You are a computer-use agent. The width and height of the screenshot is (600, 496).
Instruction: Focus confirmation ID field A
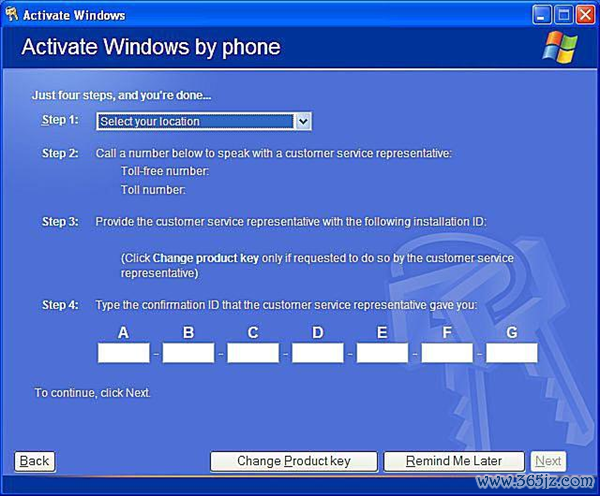tap(124, 352)
